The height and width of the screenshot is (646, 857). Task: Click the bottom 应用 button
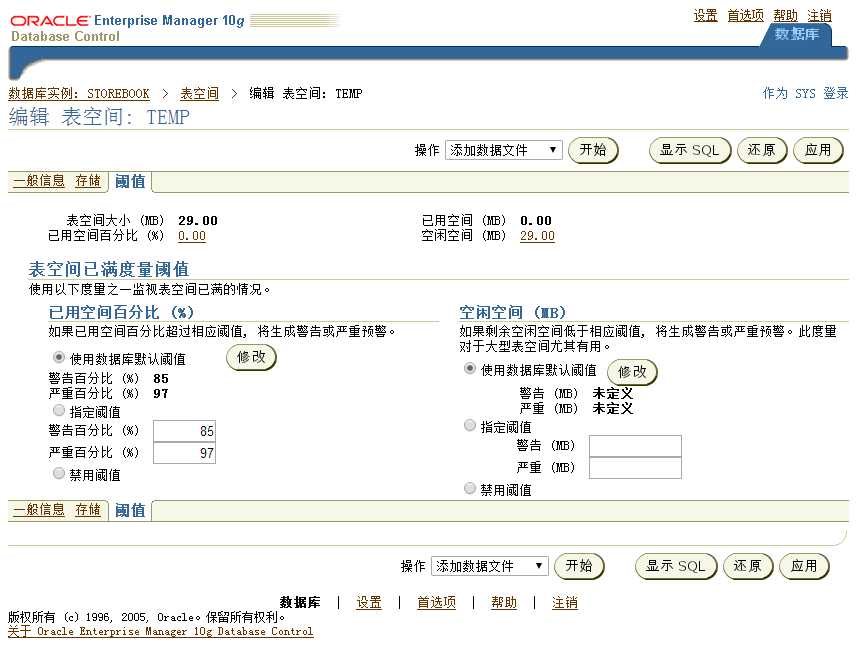(804, 566)
